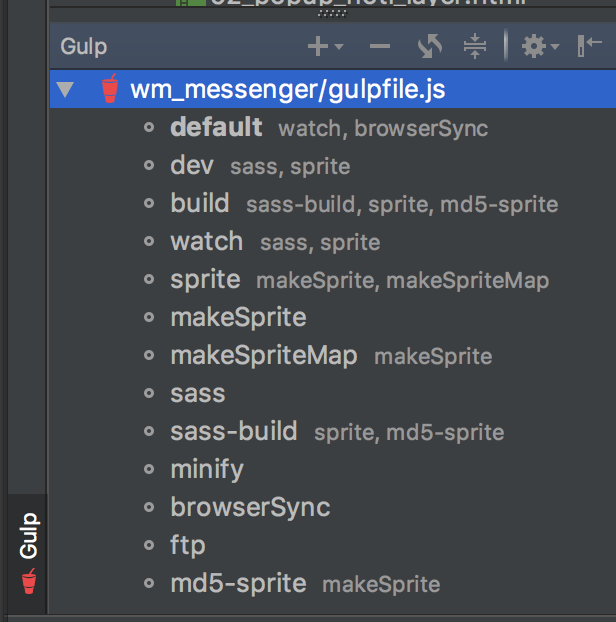
Task: Click the 'watch, browserSync' dependency text
Action: click(383, 129)
